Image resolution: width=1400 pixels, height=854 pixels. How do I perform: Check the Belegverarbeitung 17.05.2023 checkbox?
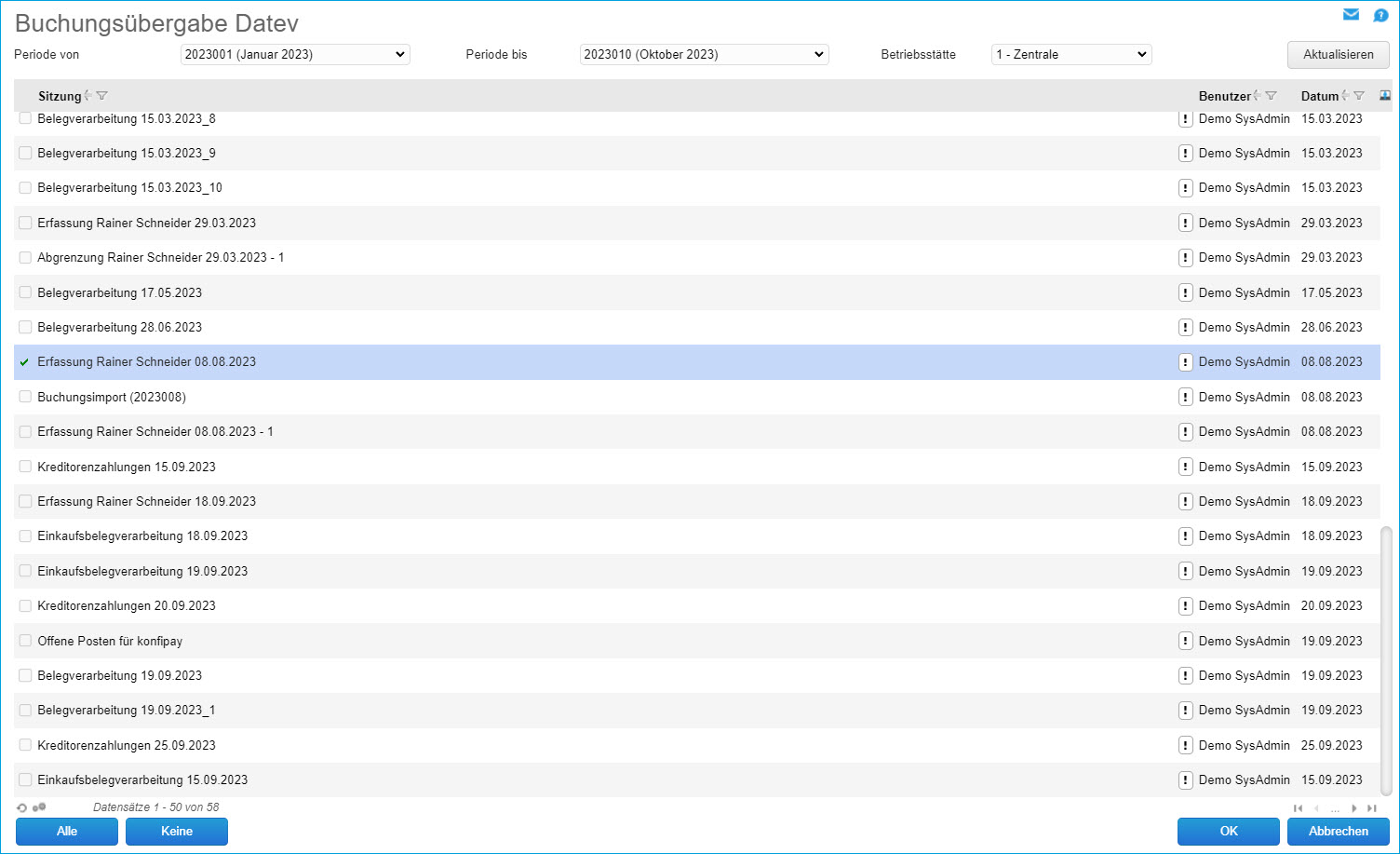(25, 292)
